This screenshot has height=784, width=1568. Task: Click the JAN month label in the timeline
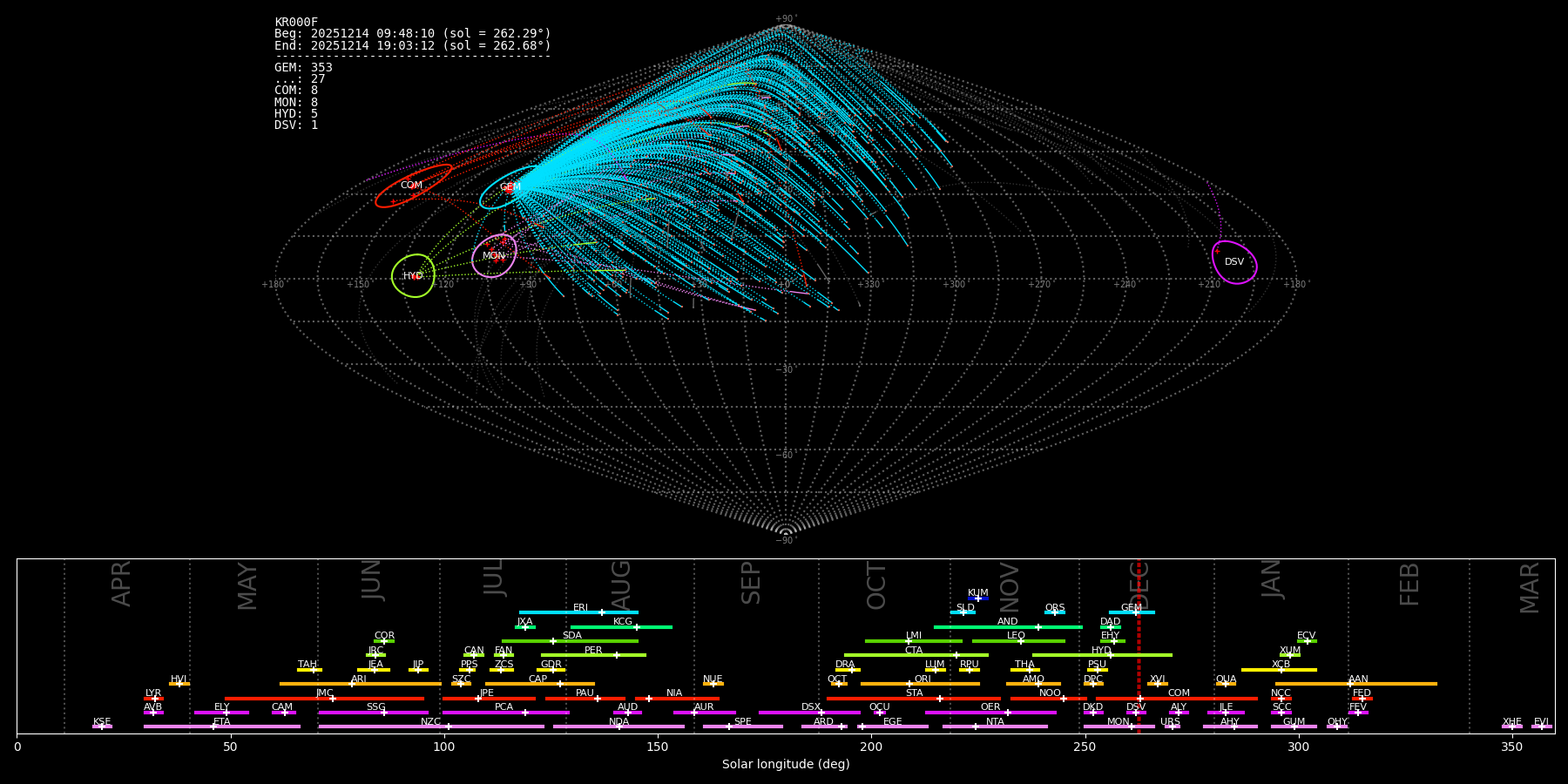(x=1271, y=578)
